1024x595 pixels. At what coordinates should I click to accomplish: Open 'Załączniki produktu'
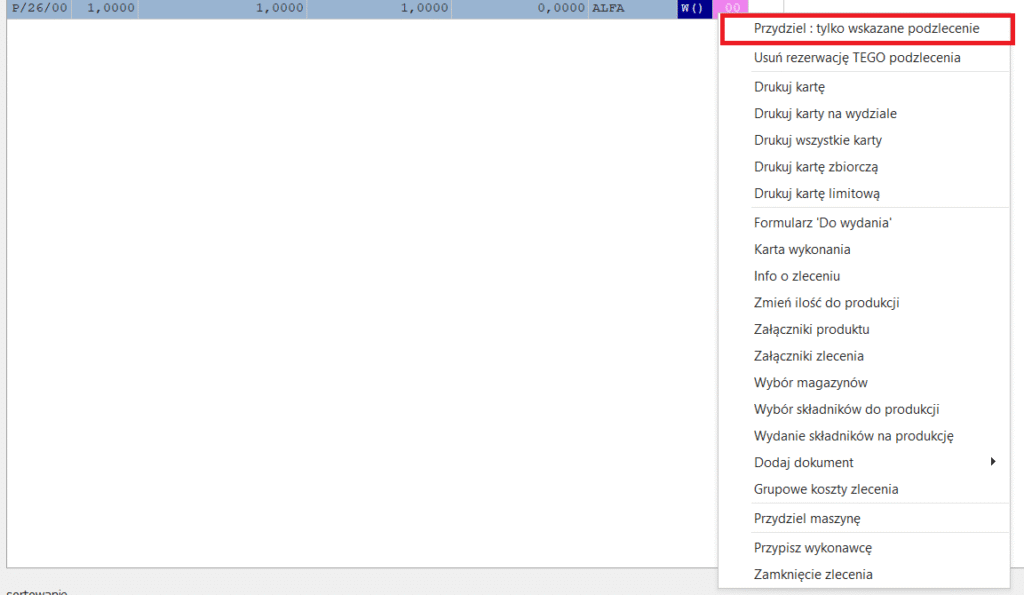[811, 329]
